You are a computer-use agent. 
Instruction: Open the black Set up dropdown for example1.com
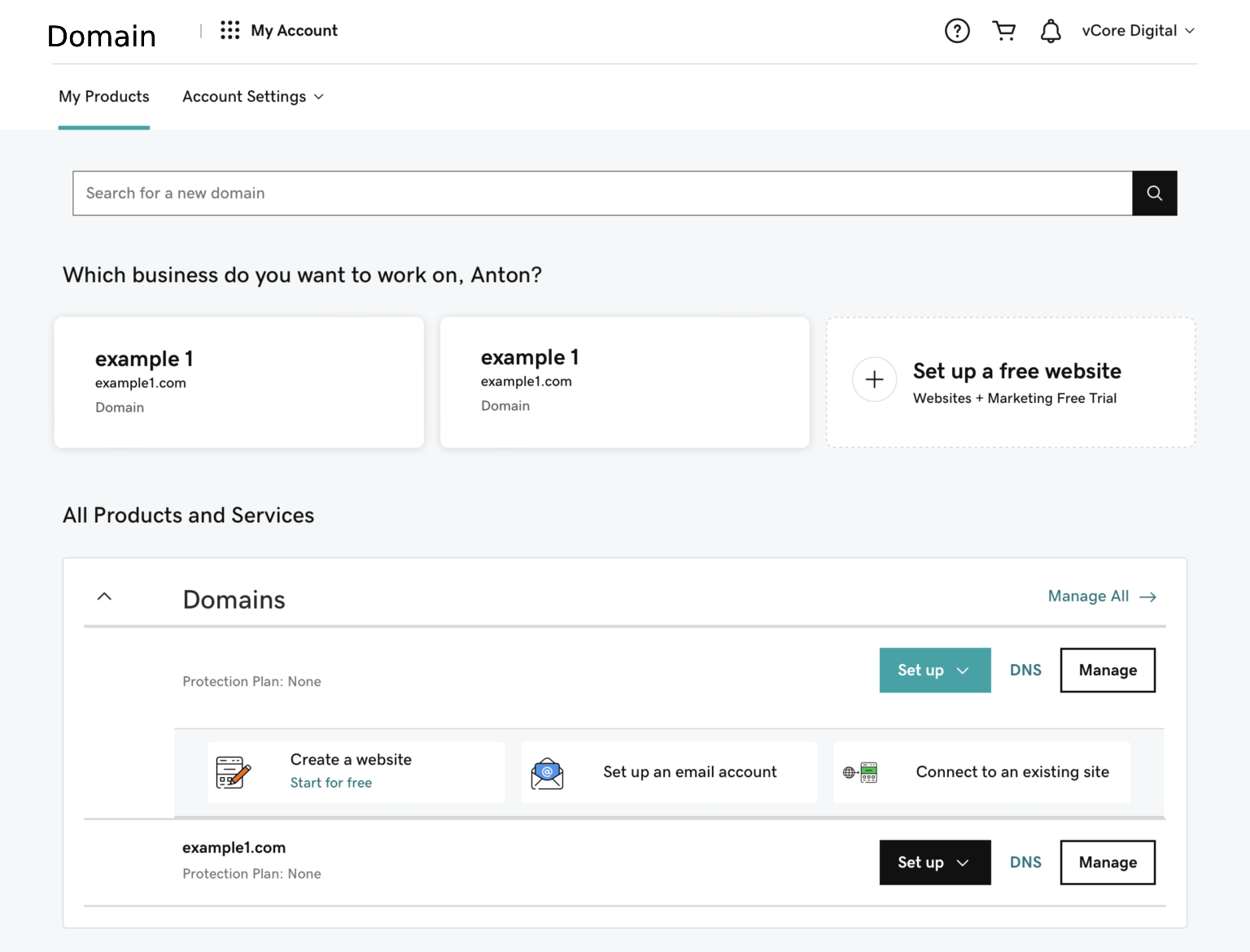934,862
